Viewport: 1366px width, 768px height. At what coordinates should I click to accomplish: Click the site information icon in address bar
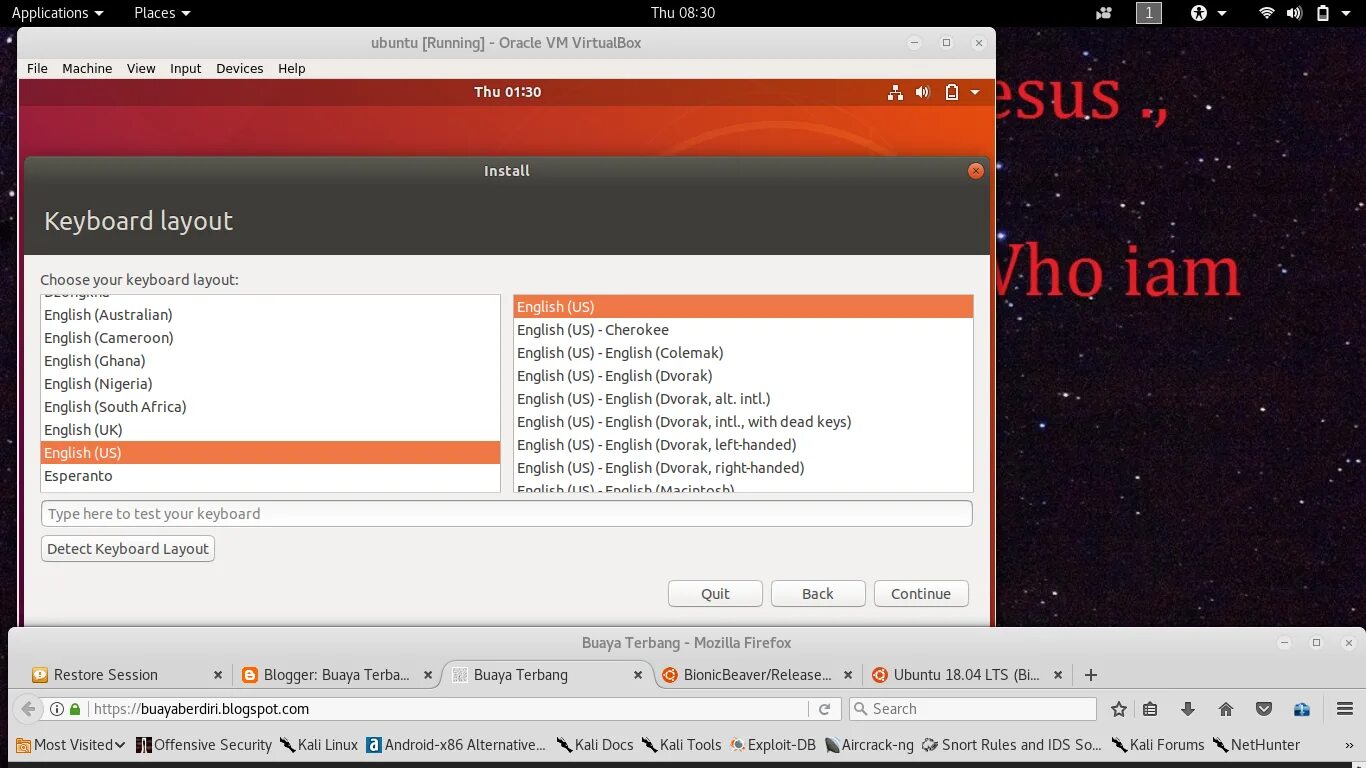click(56, 709)
